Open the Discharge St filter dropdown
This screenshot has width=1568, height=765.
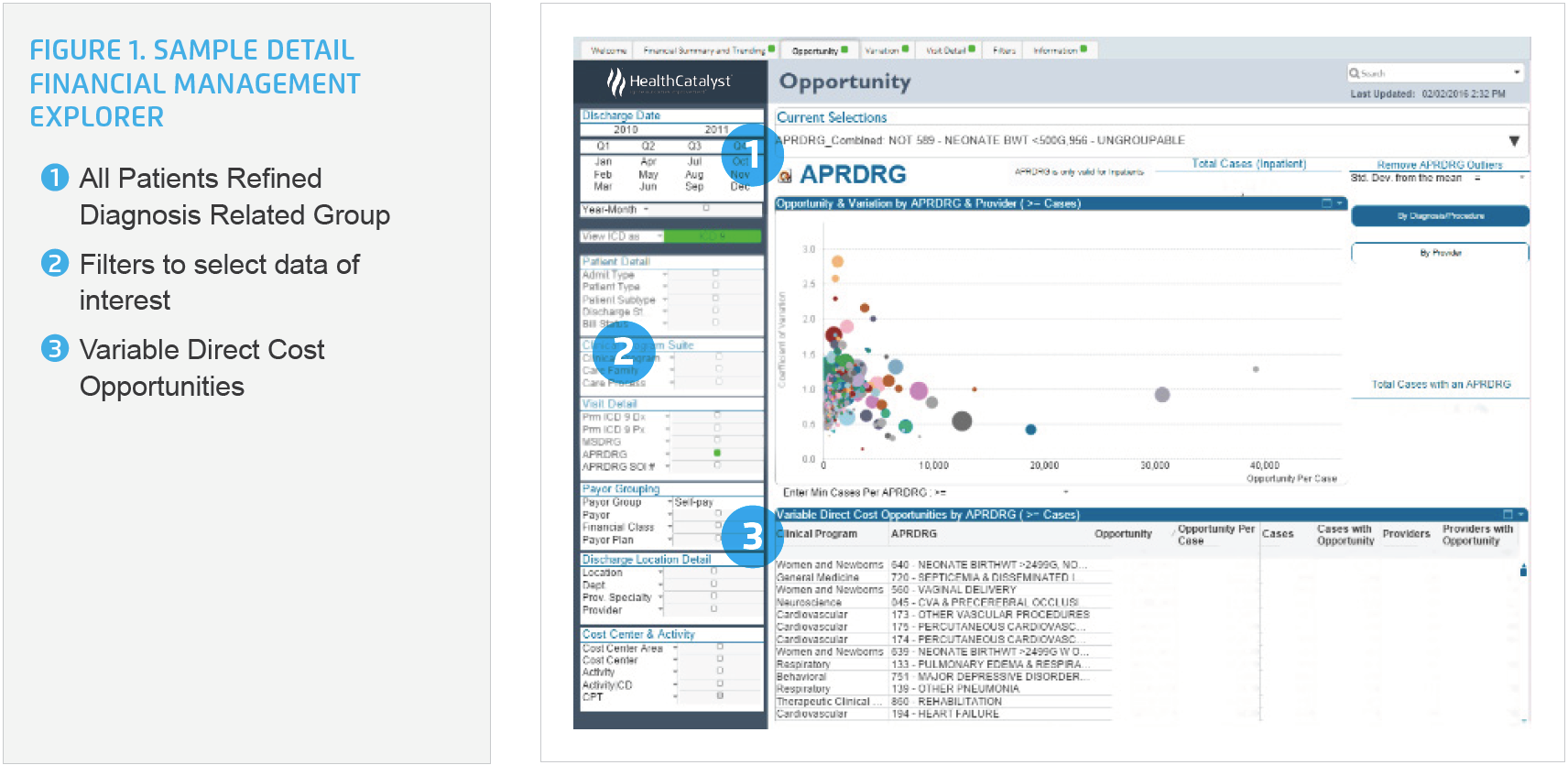[665, 311]
